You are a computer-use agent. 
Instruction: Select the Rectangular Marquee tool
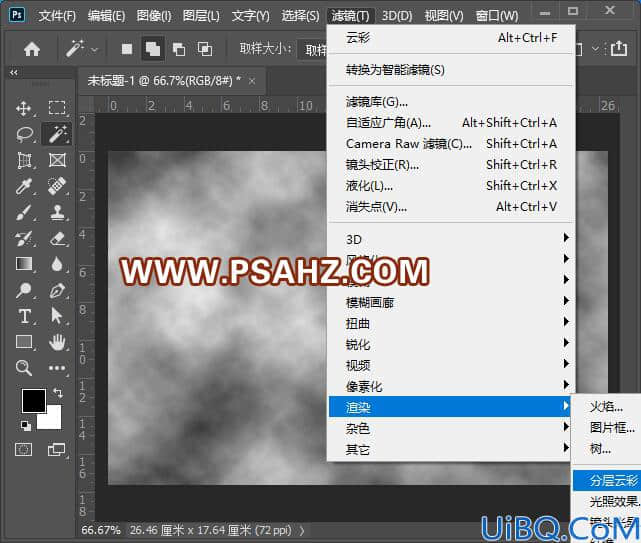(x=57, y=108)
